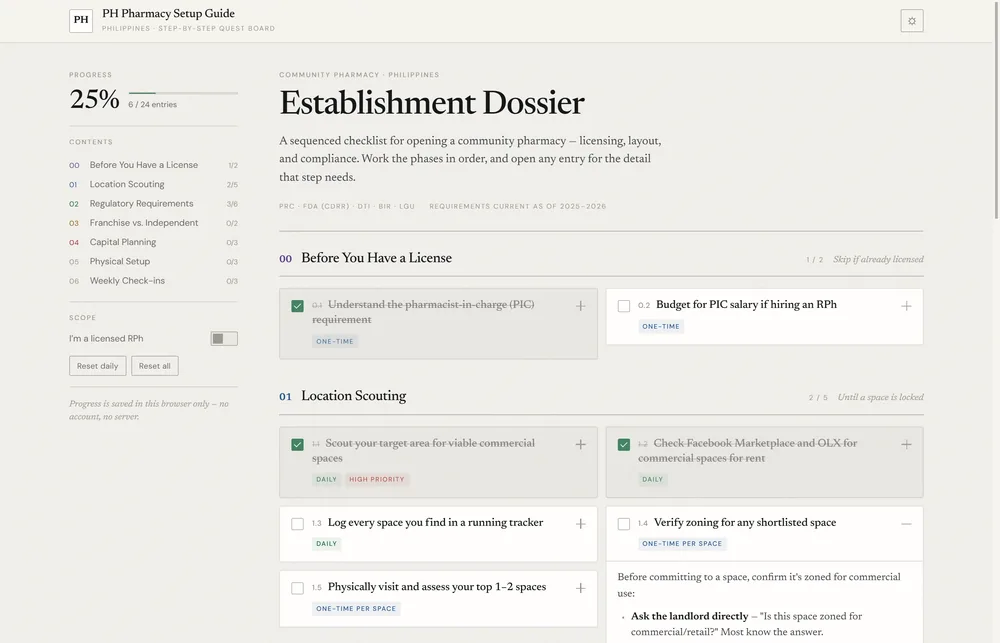Click the Reset daily button
Viewport: 1000px width, 643px height.
pyautogui.click(x=98, y=366)
